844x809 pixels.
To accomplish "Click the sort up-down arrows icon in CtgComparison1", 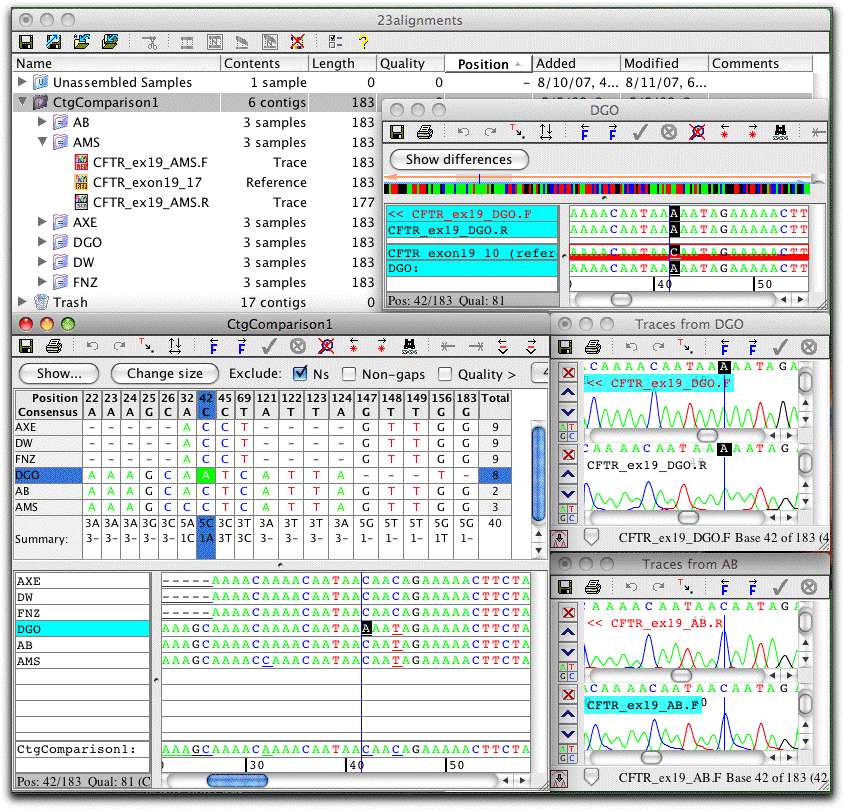I will pyautogui.click(x=174, y=346).
